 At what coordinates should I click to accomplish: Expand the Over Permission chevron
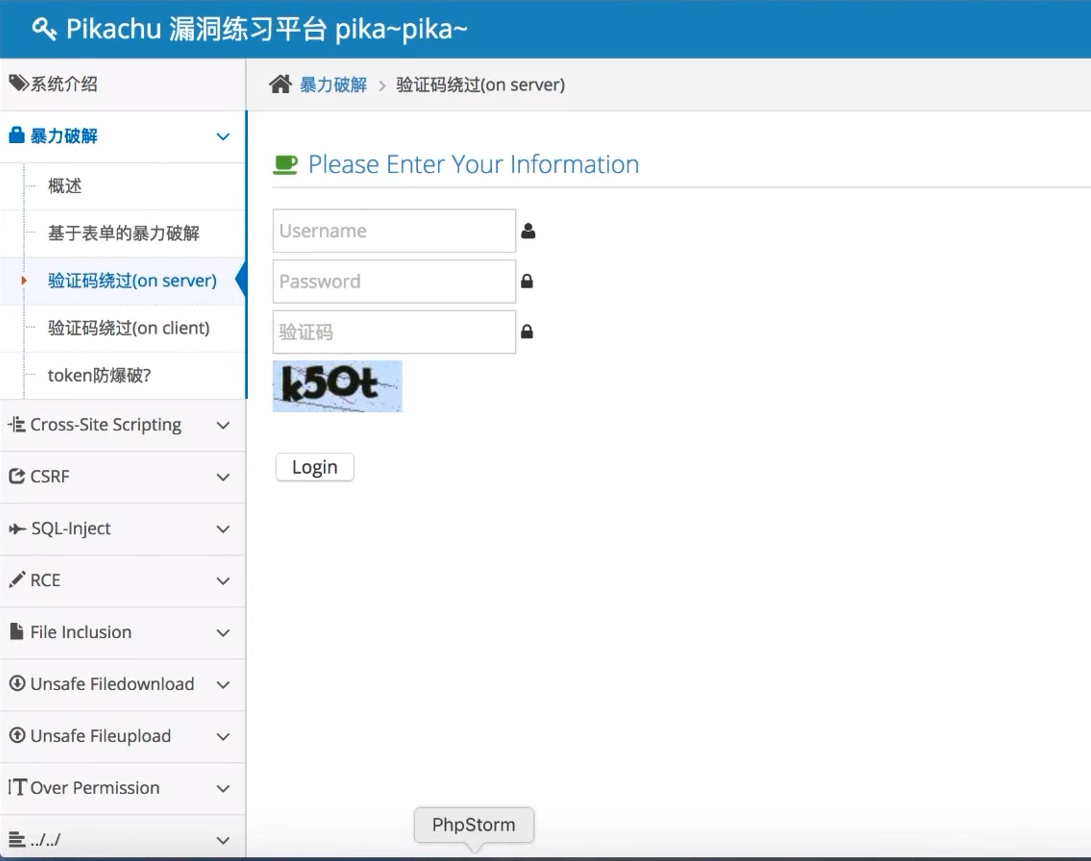click(x=223, y=789)
